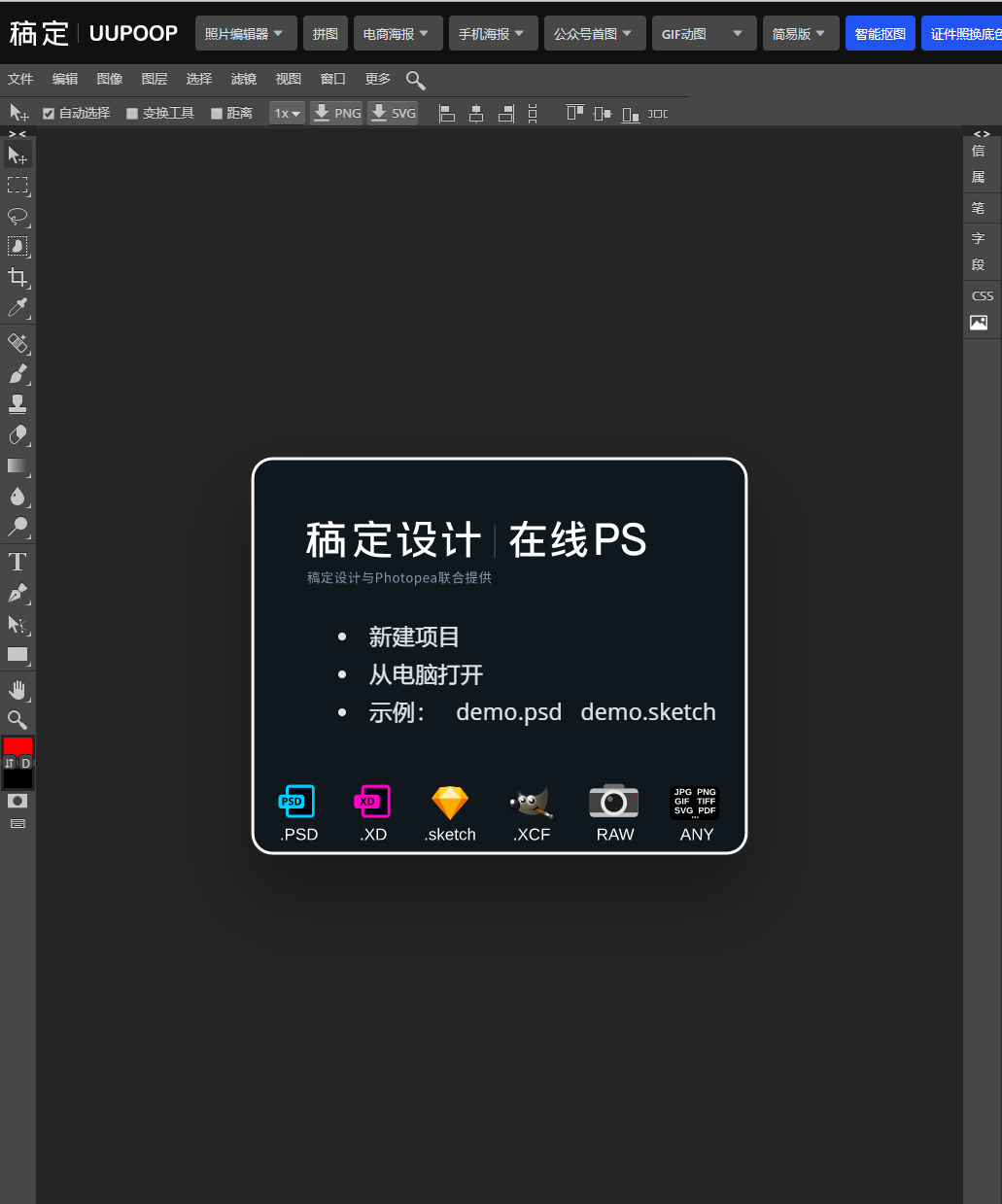Swap foreground and background colors
This screenshot has height=1204, width=1002.
coord(10,763)
